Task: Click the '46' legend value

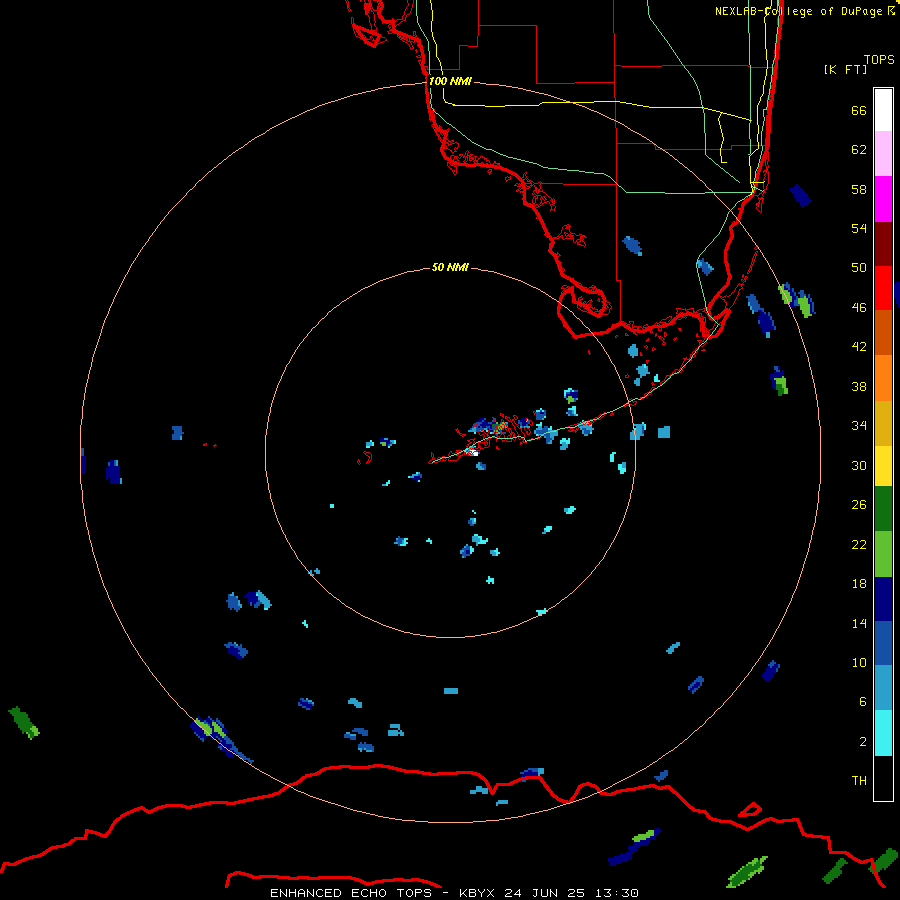Action: [859, 308]
